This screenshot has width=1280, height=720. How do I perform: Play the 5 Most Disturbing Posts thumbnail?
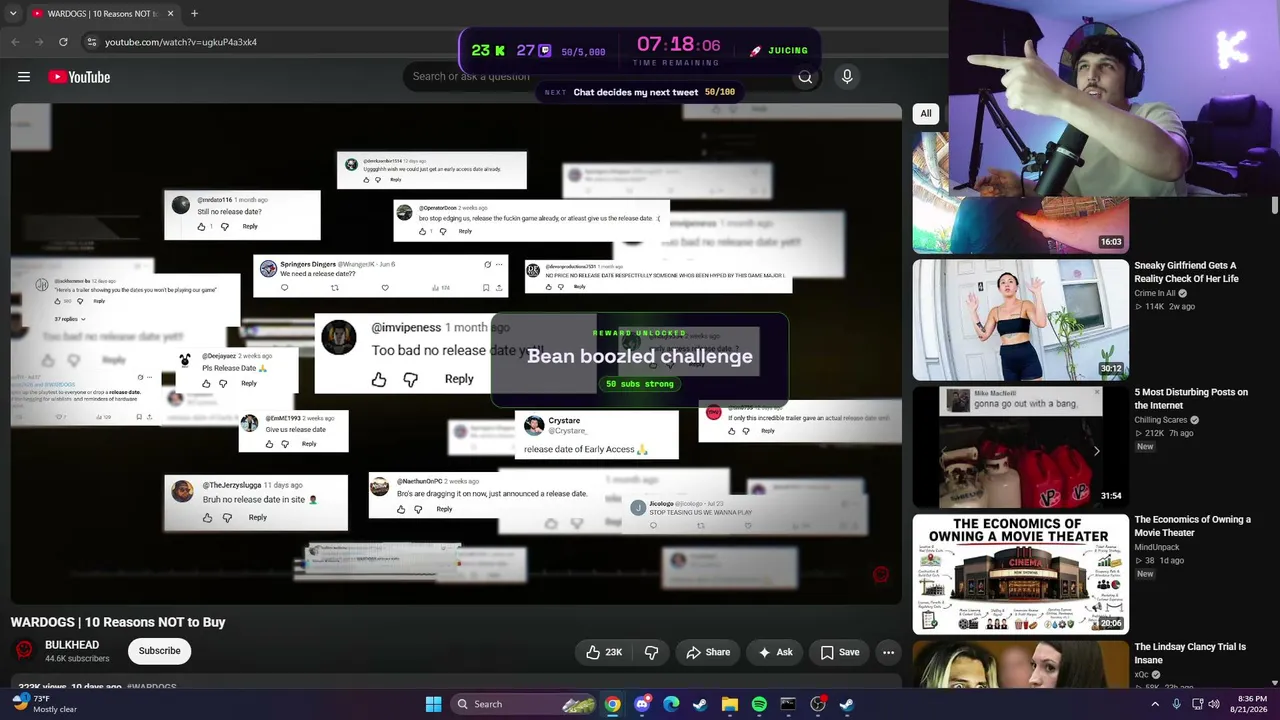pos(1020,447)
